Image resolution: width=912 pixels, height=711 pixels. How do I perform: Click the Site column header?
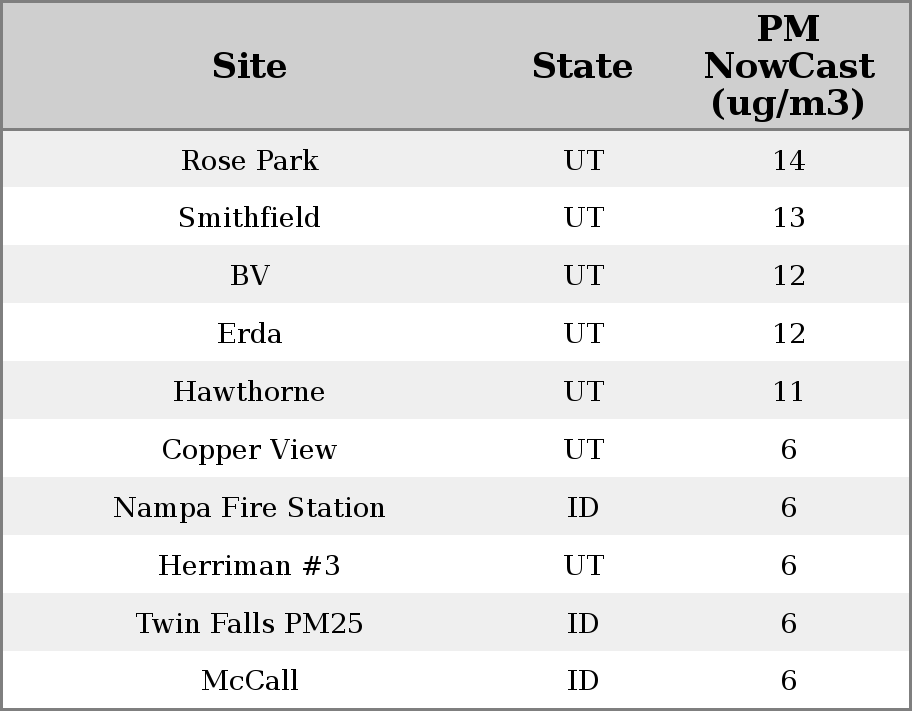click(249, 66)
